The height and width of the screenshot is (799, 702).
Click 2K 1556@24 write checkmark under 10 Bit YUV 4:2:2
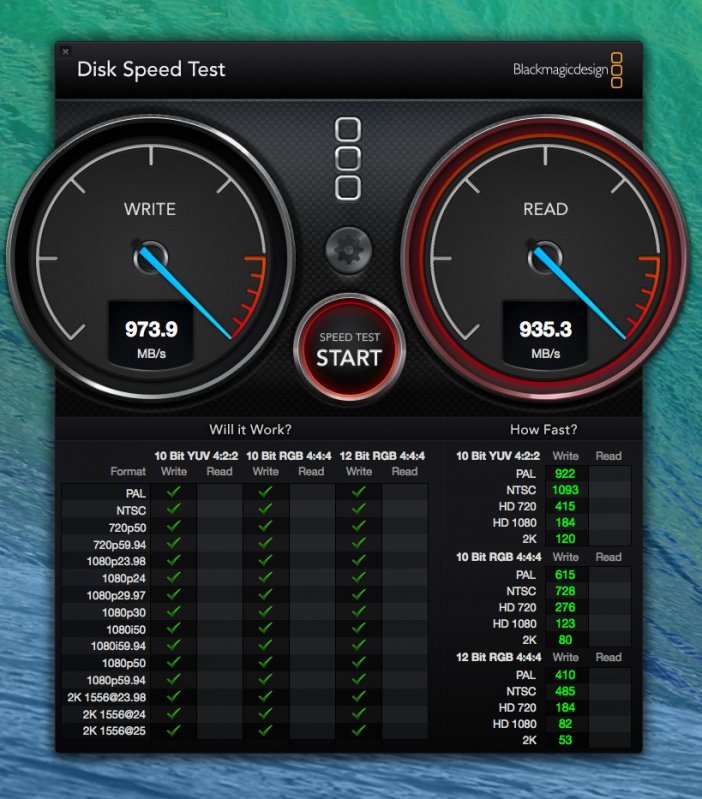[174, 713]
